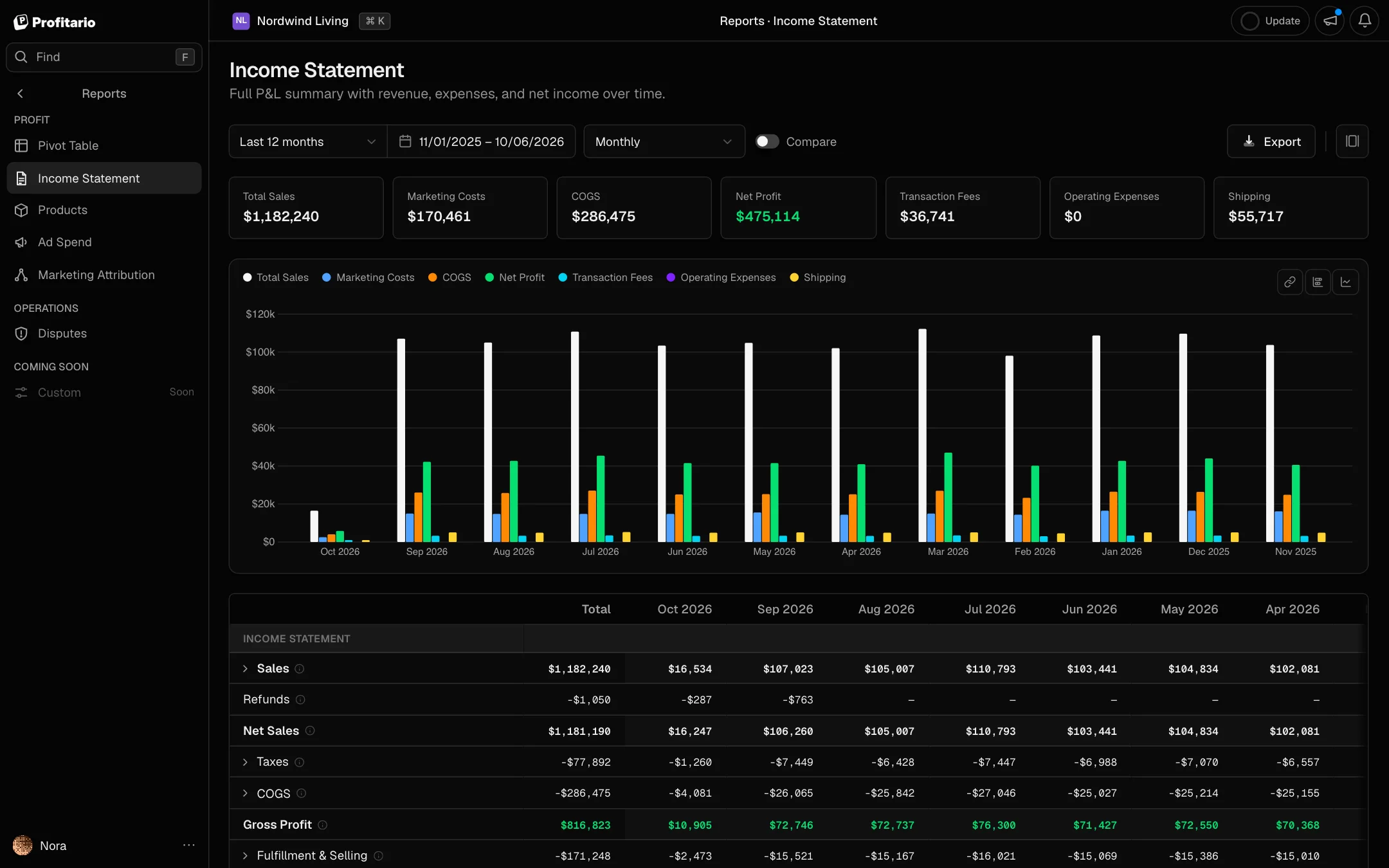The width and height of the screenshot is (1389, 868).
Task: Click info icon next to Net Sales
Action: click(310, 731)
